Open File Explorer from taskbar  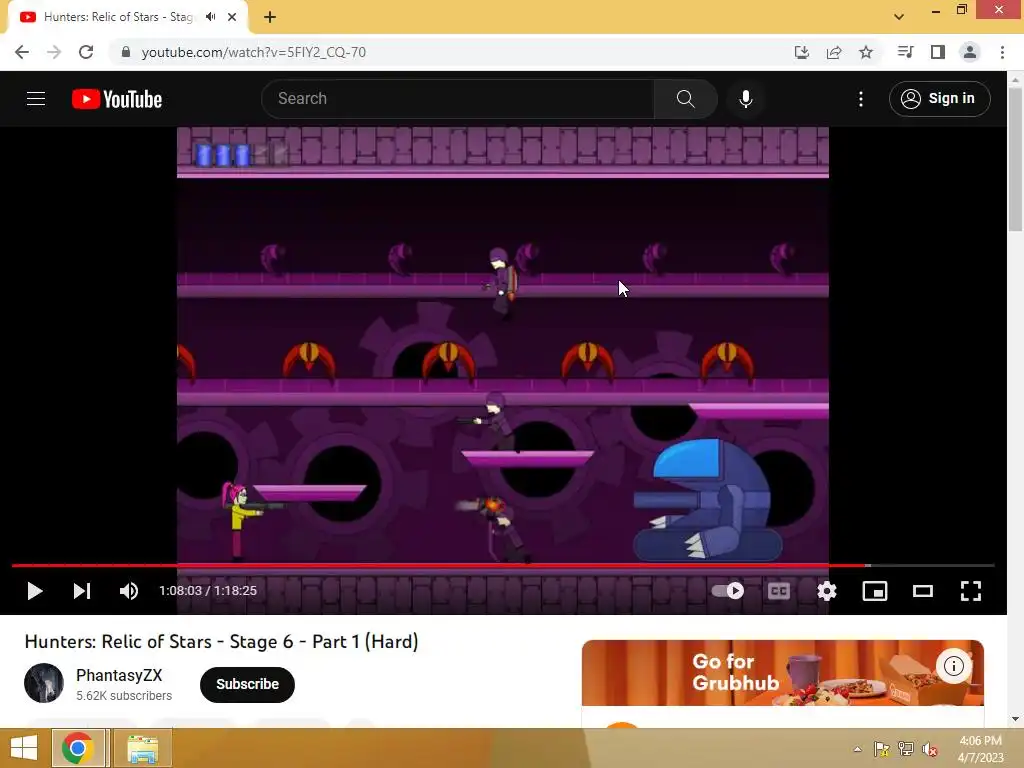click(143, 748)
